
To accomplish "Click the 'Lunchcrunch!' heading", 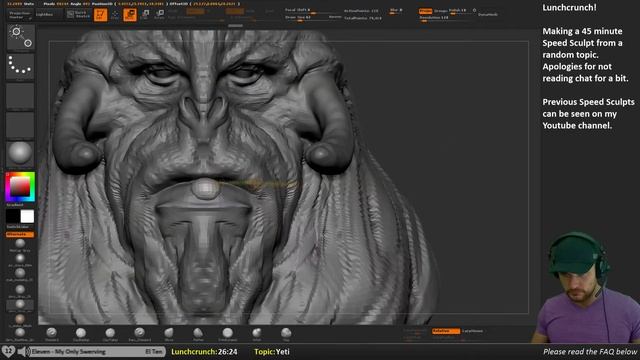I will pyautogui.click(x=569, y=7).
